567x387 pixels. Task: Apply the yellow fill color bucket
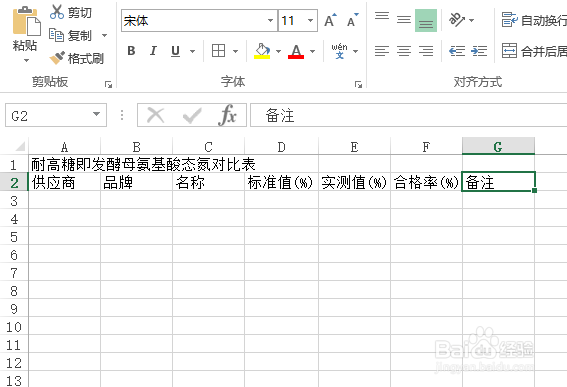[262, 51]
